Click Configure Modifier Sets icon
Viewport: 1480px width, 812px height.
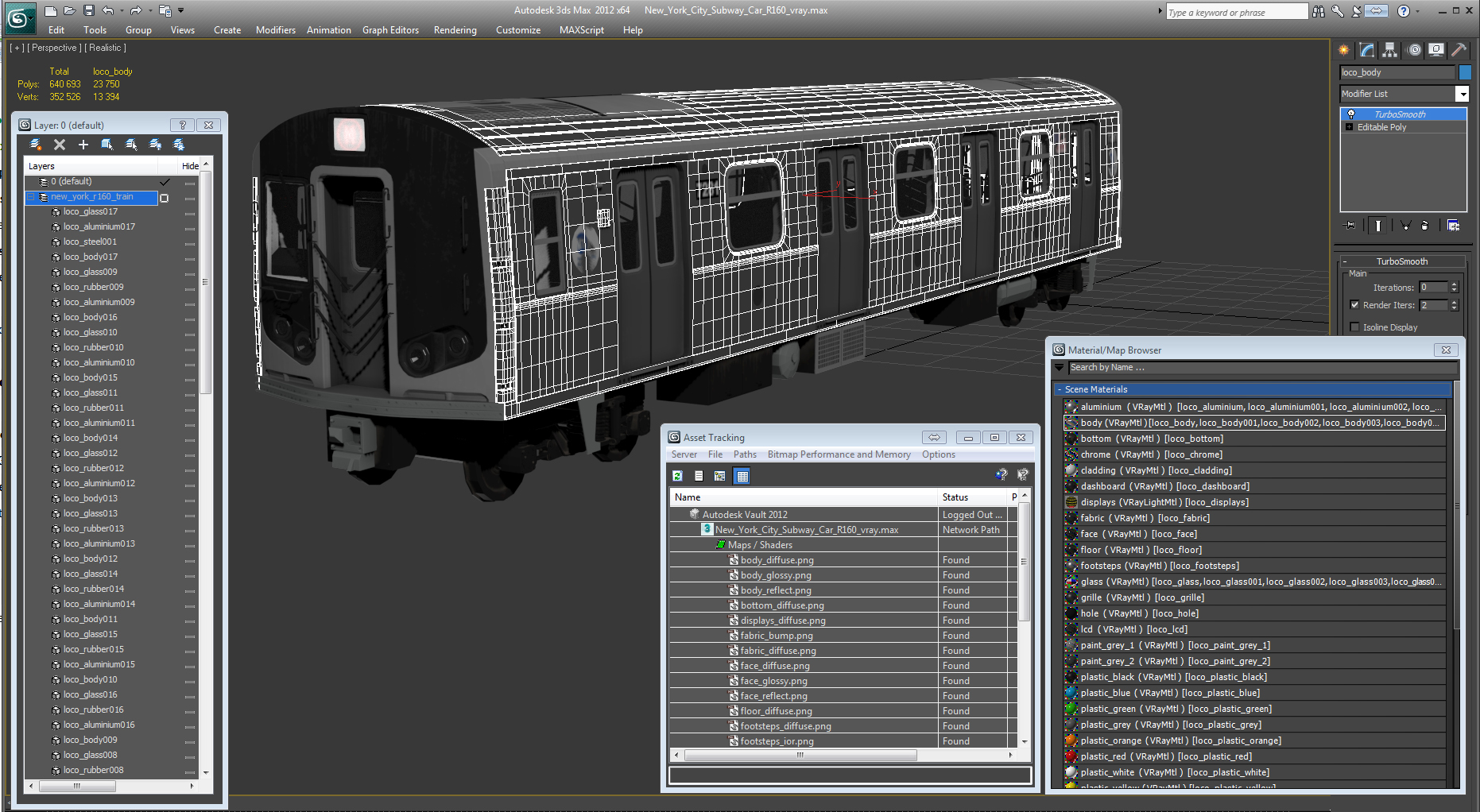(x=1454, y=226)
